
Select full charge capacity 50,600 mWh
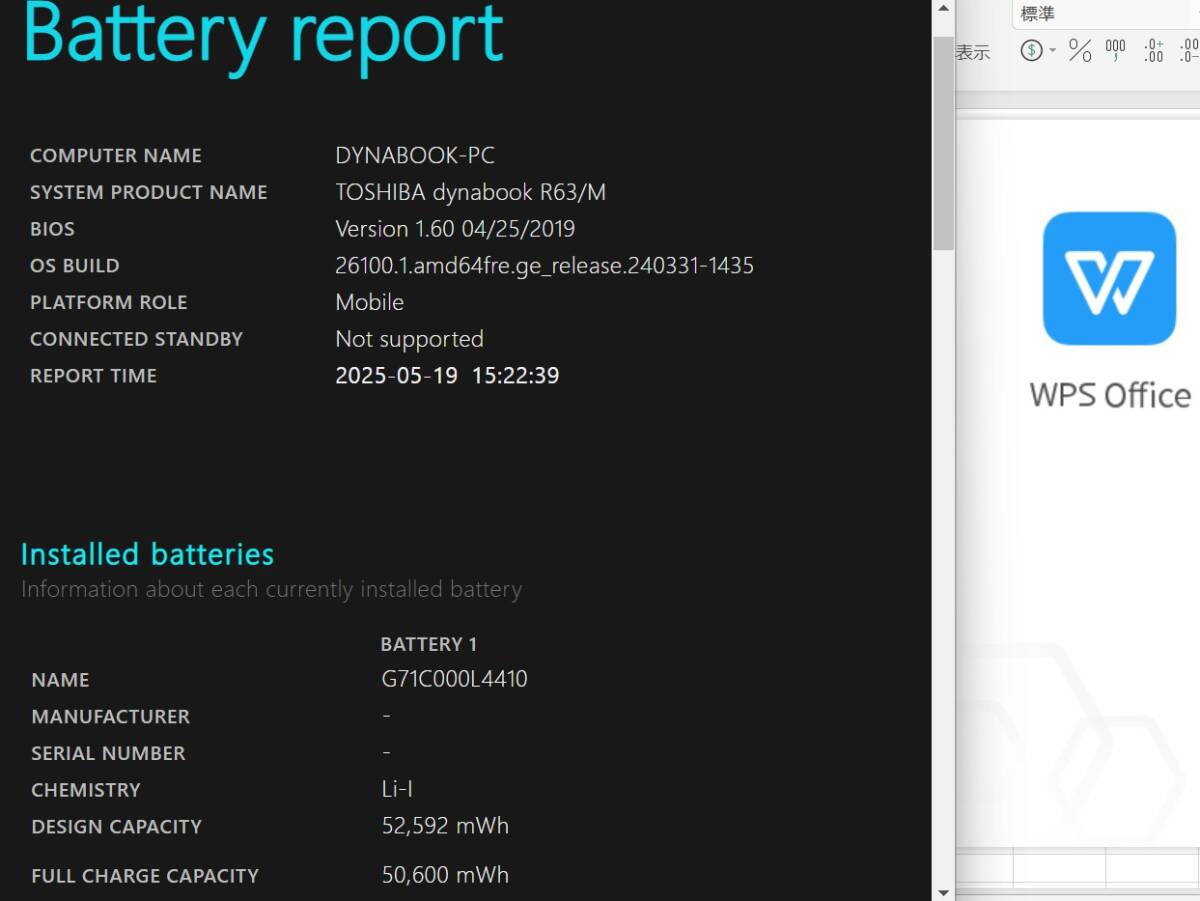point(445,875)
